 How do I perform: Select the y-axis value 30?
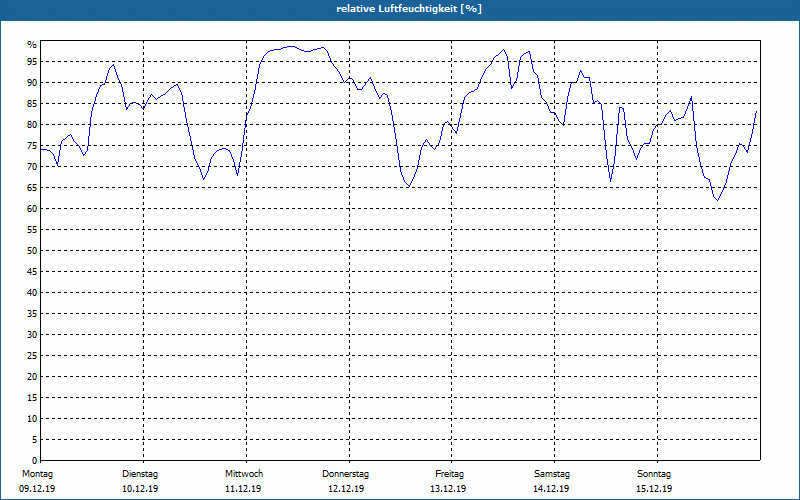(32, 335)
